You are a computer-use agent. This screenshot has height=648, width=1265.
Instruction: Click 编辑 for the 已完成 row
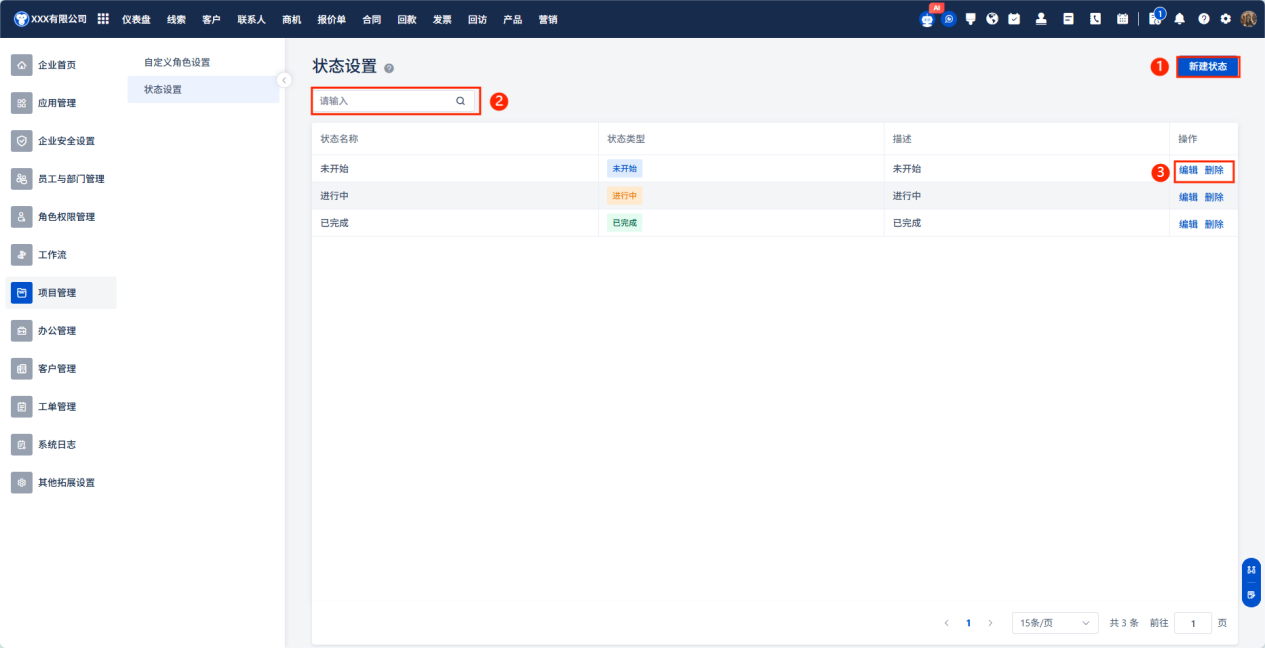1188,224
